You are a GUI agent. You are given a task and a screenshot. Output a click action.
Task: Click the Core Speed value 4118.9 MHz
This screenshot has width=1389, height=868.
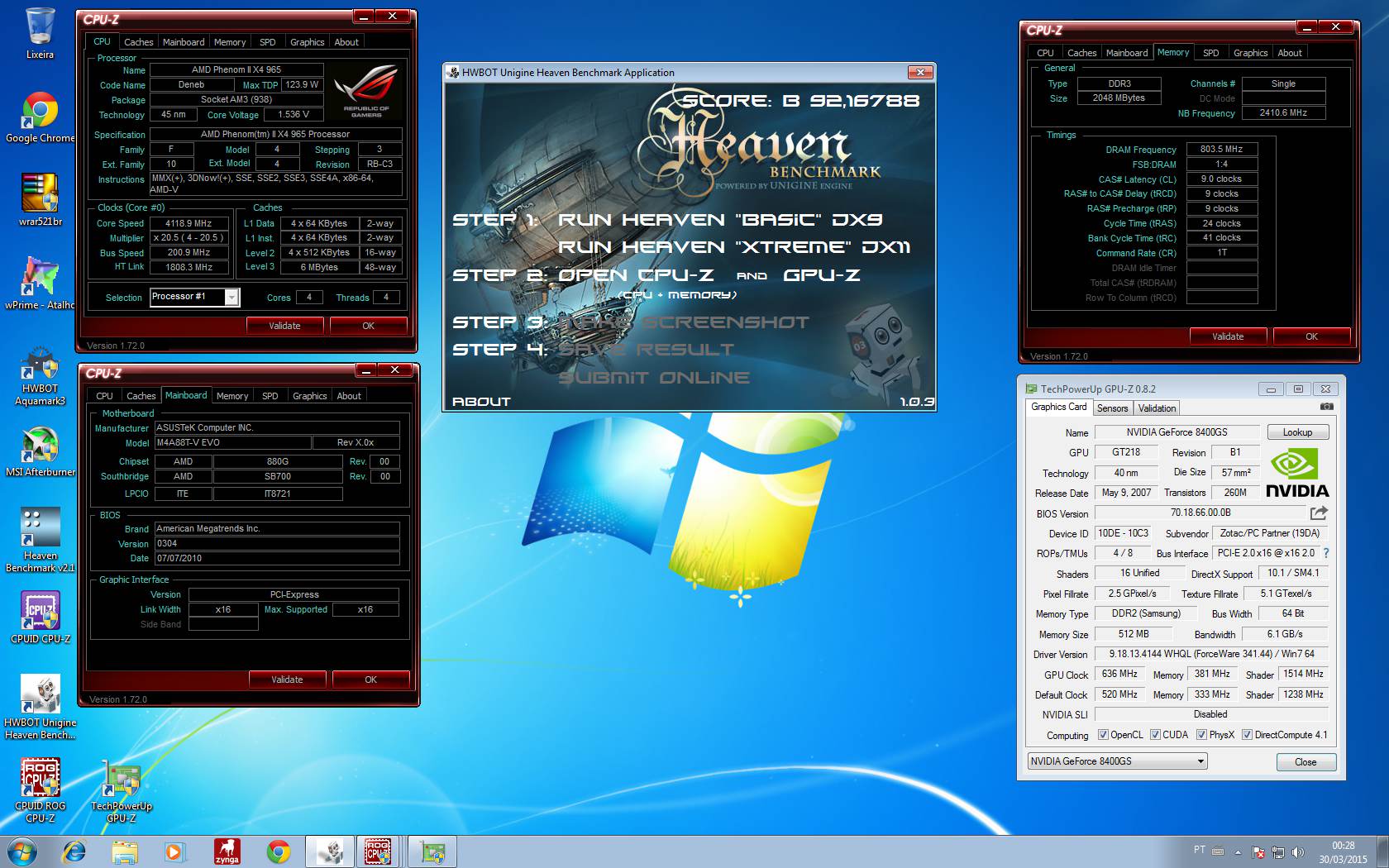(189, 223)
